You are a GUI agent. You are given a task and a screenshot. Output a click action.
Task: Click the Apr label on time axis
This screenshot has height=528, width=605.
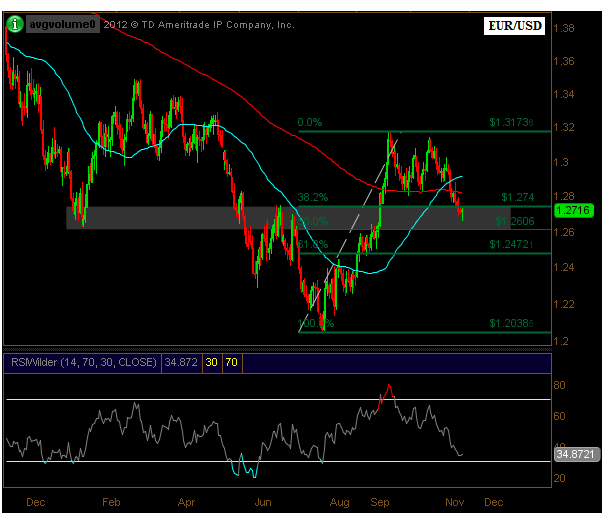pyautogui.click(x=186, y=502)
